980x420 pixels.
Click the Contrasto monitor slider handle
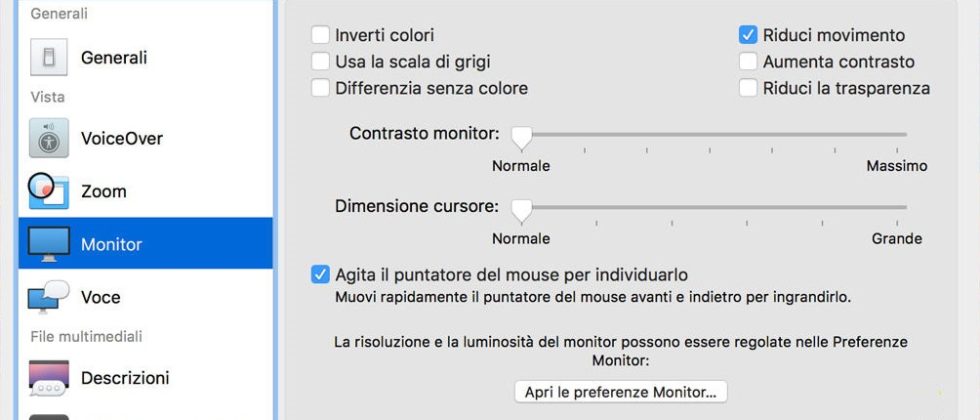(x=521, y=134)
